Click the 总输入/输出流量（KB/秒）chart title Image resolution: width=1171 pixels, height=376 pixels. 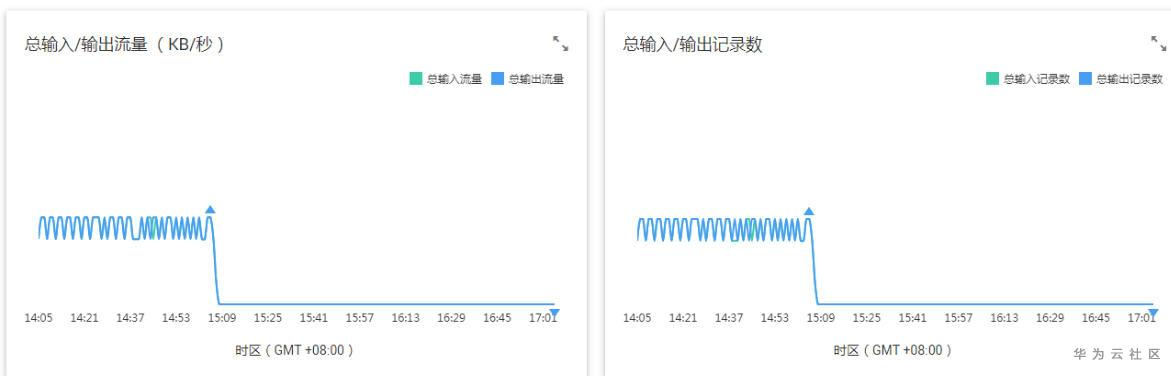125,44
